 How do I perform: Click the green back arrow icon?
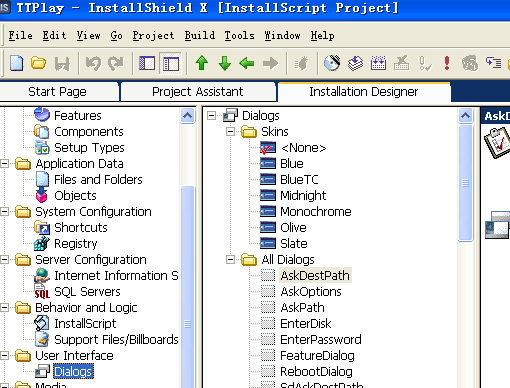click(x=247, y=63)
